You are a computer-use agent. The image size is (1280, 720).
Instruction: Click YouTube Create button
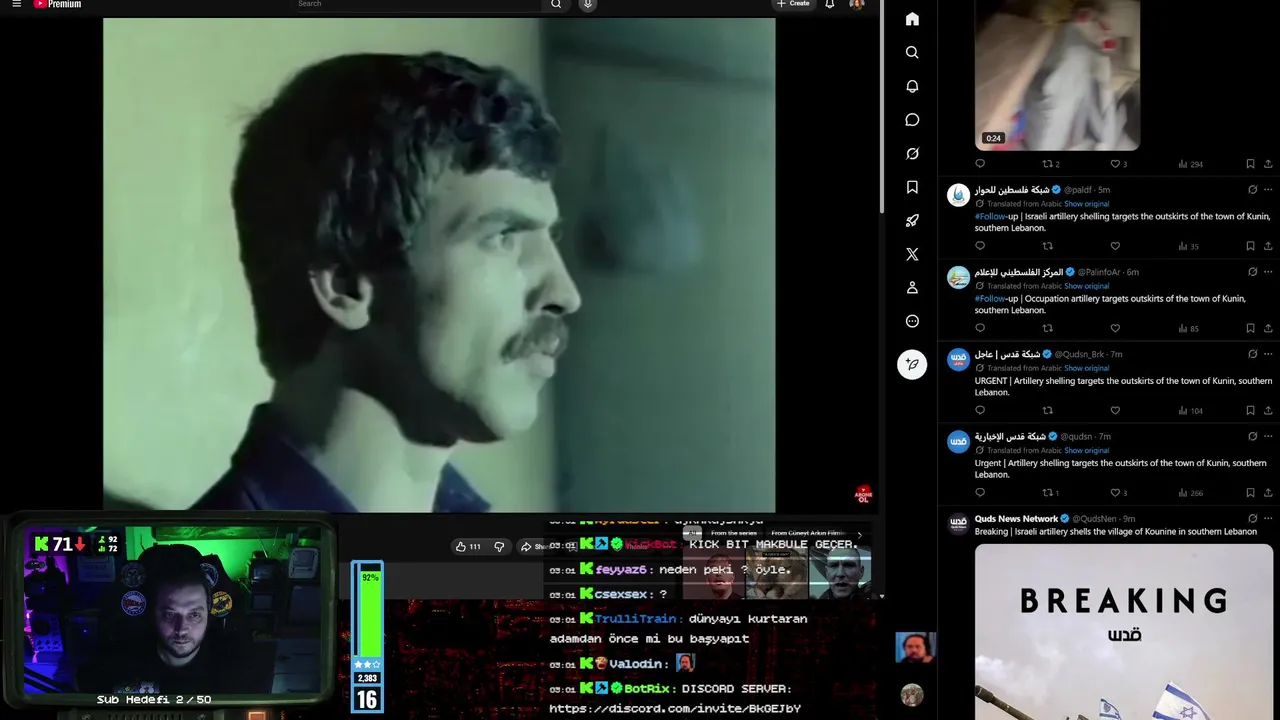pyautogui.click(x=793, y=4)
